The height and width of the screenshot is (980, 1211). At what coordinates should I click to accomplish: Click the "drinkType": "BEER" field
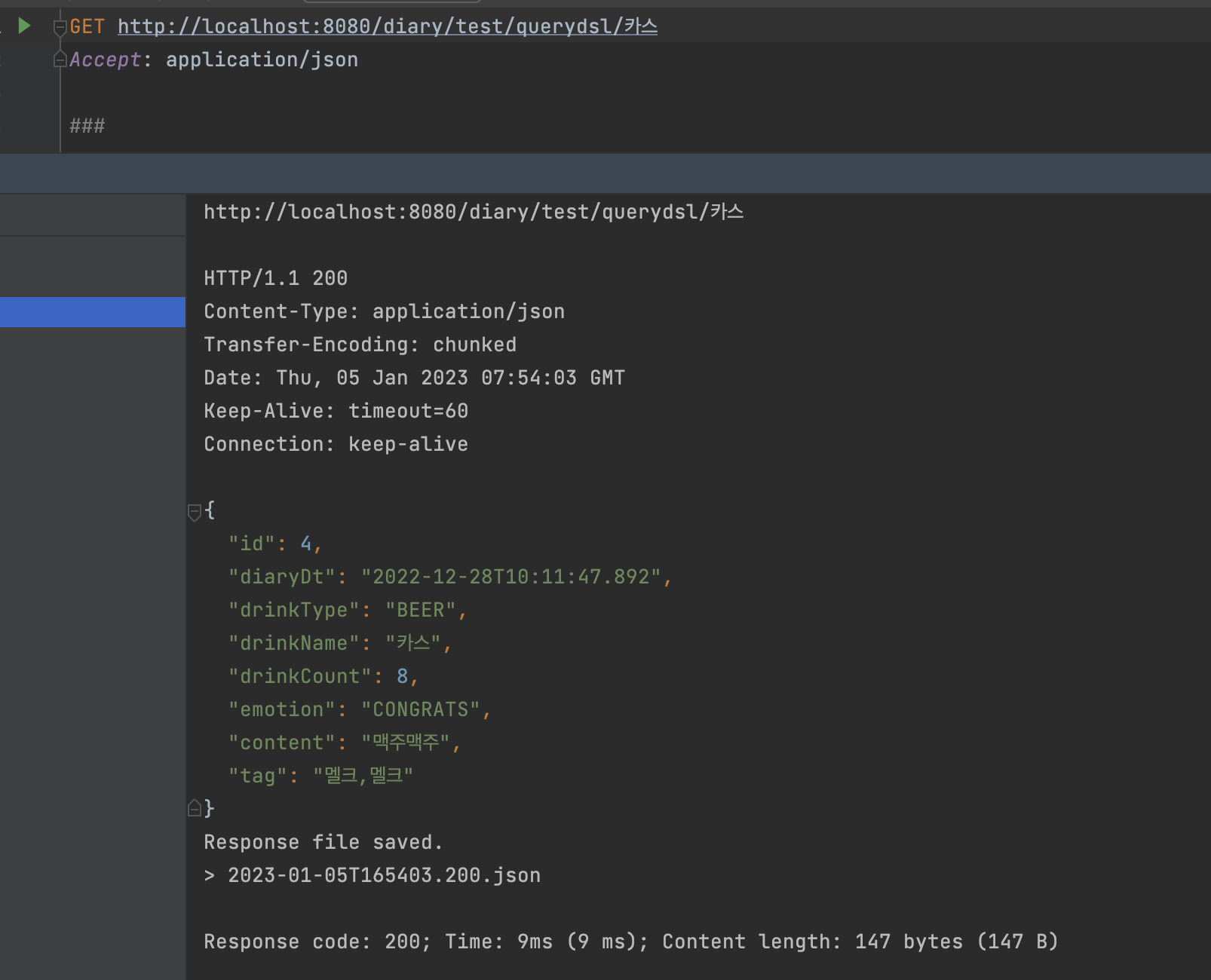pyautogui.click(x=348, y=610)
